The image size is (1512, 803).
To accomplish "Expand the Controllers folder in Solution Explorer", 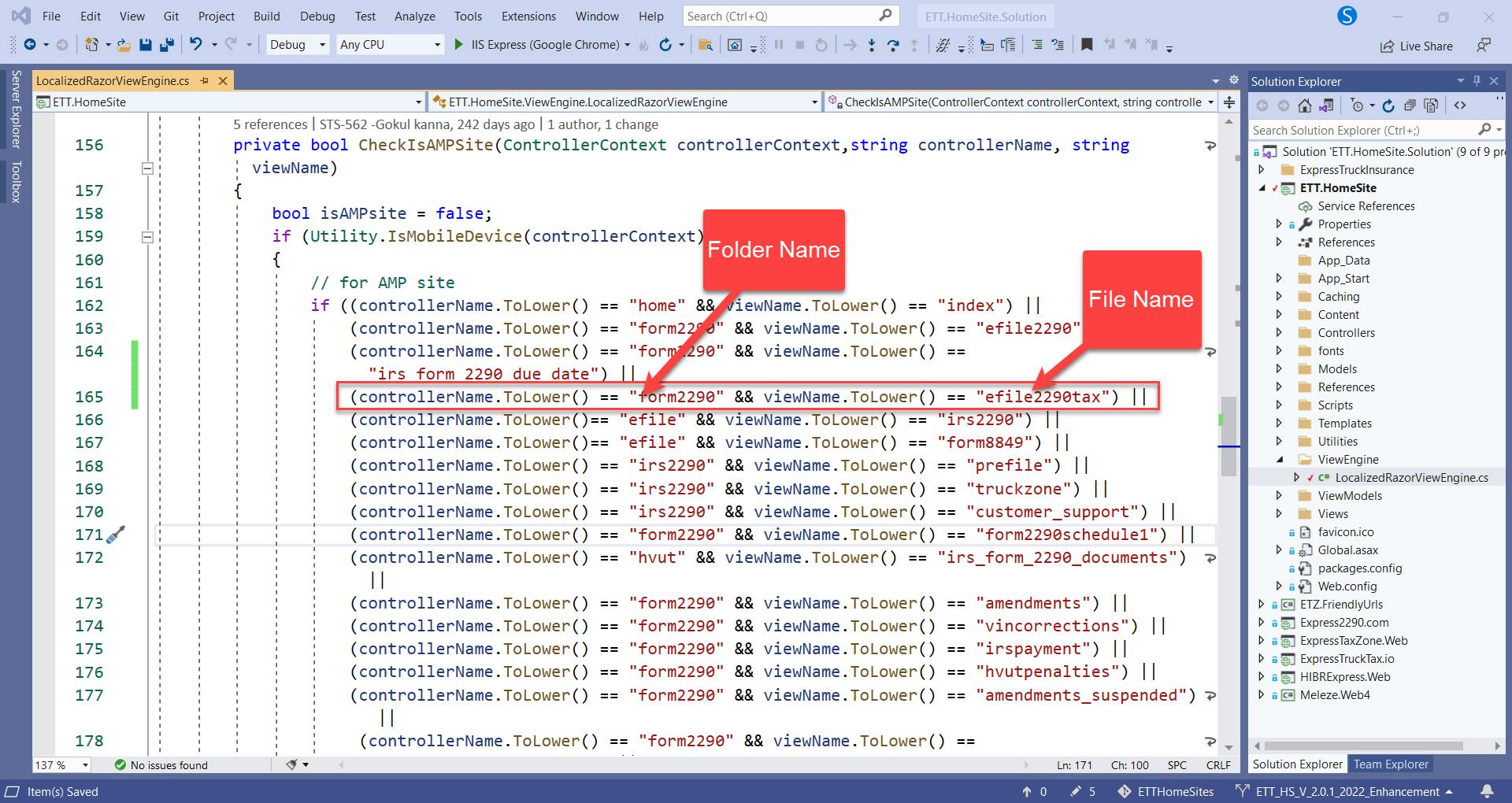I will (1279, 332).
